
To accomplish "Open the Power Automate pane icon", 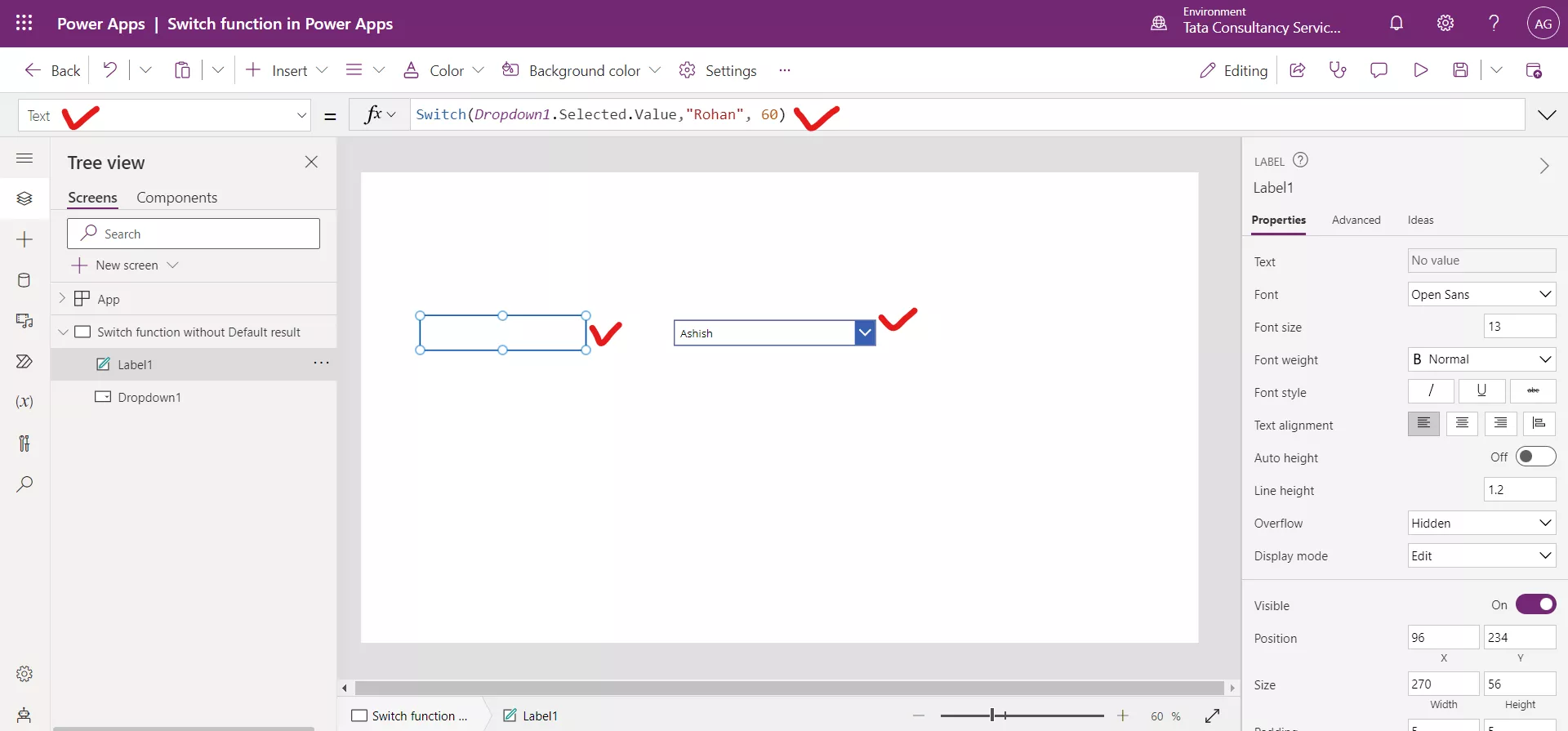I will (24, 362).
